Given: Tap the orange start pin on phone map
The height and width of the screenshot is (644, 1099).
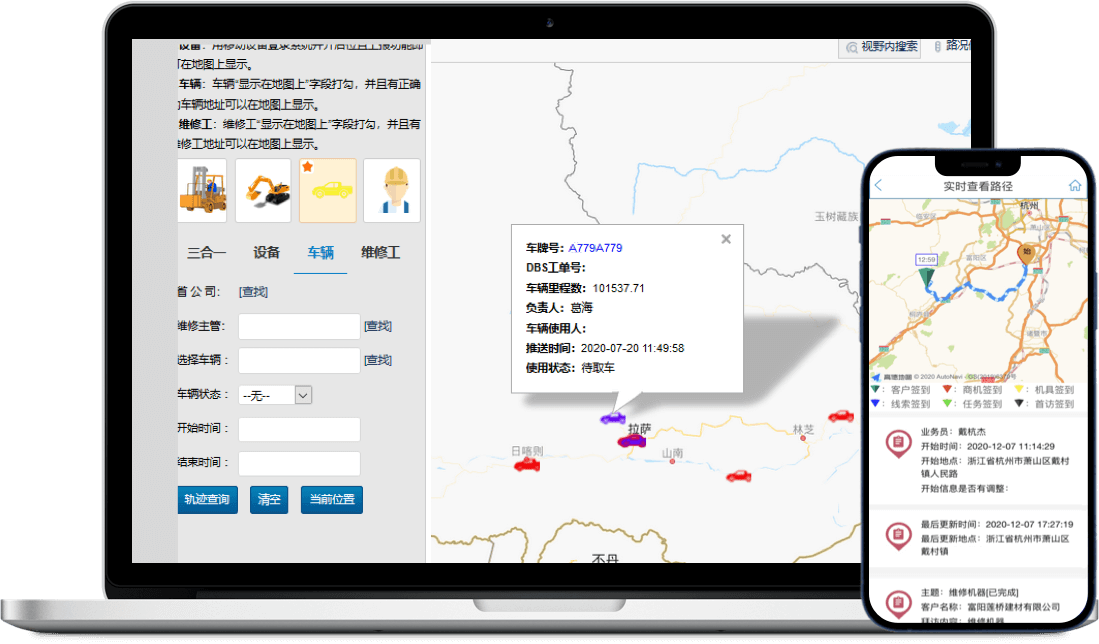Looking at the screenshot, I should click(x=1024, y=254).
